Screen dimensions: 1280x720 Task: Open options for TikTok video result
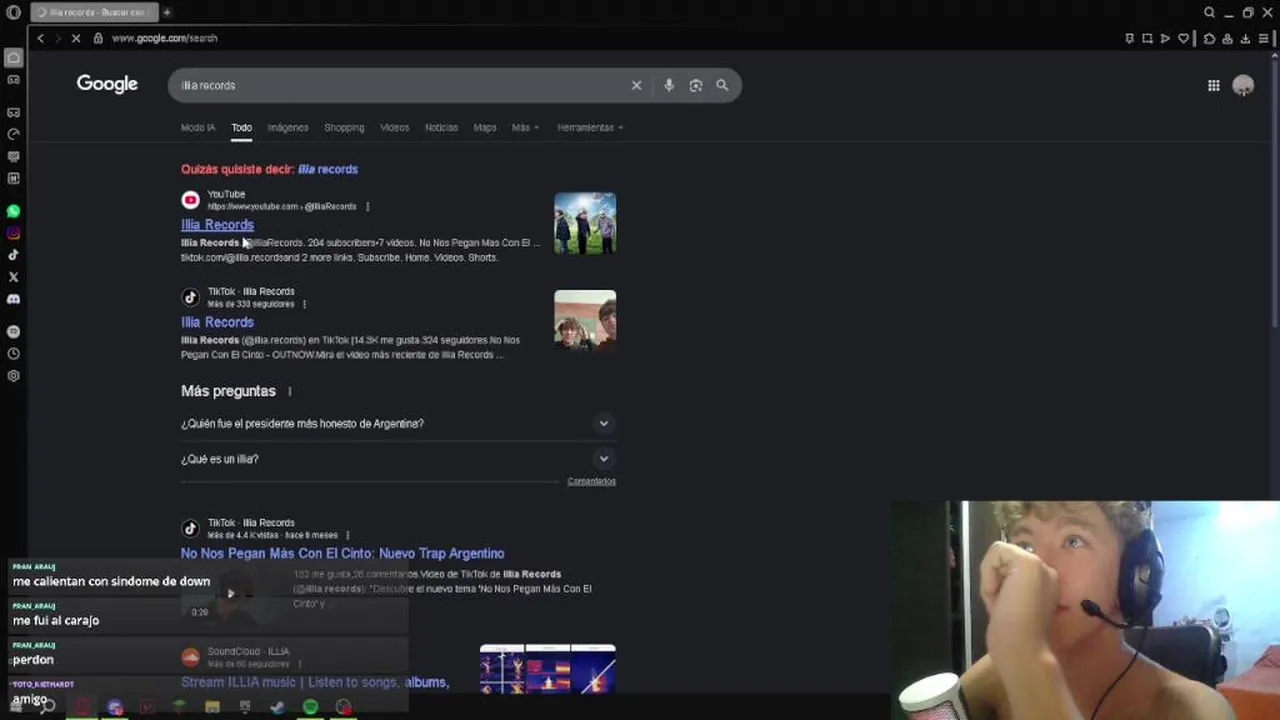pyautogui.click(x=348, y=535)
